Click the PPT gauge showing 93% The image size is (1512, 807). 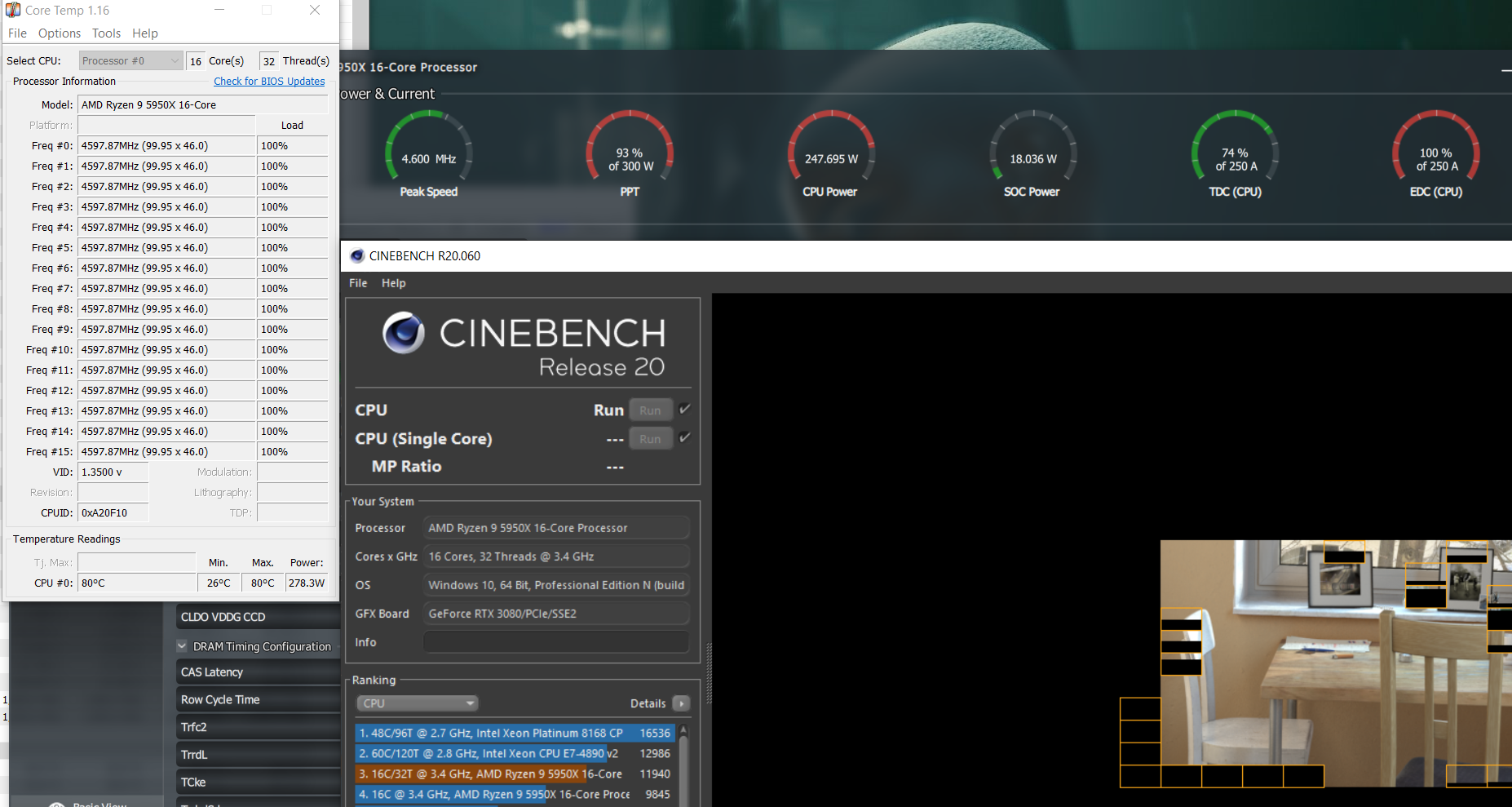click(x=630, y=154)
